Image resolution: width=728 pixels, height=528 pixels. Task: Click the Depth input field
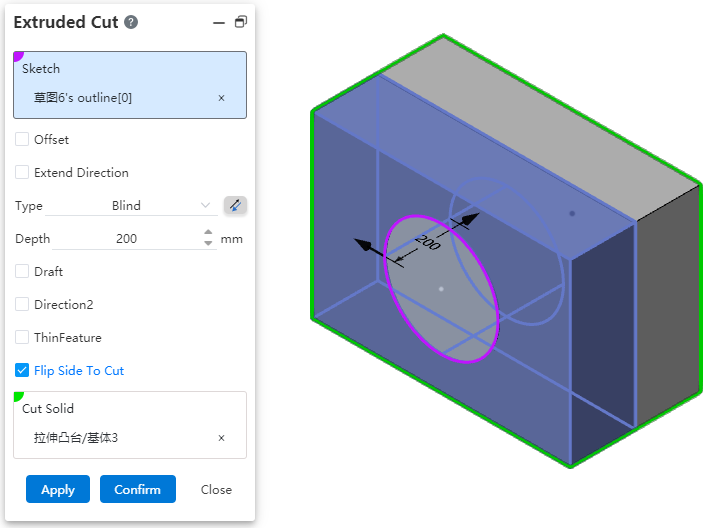coord(127,239)
